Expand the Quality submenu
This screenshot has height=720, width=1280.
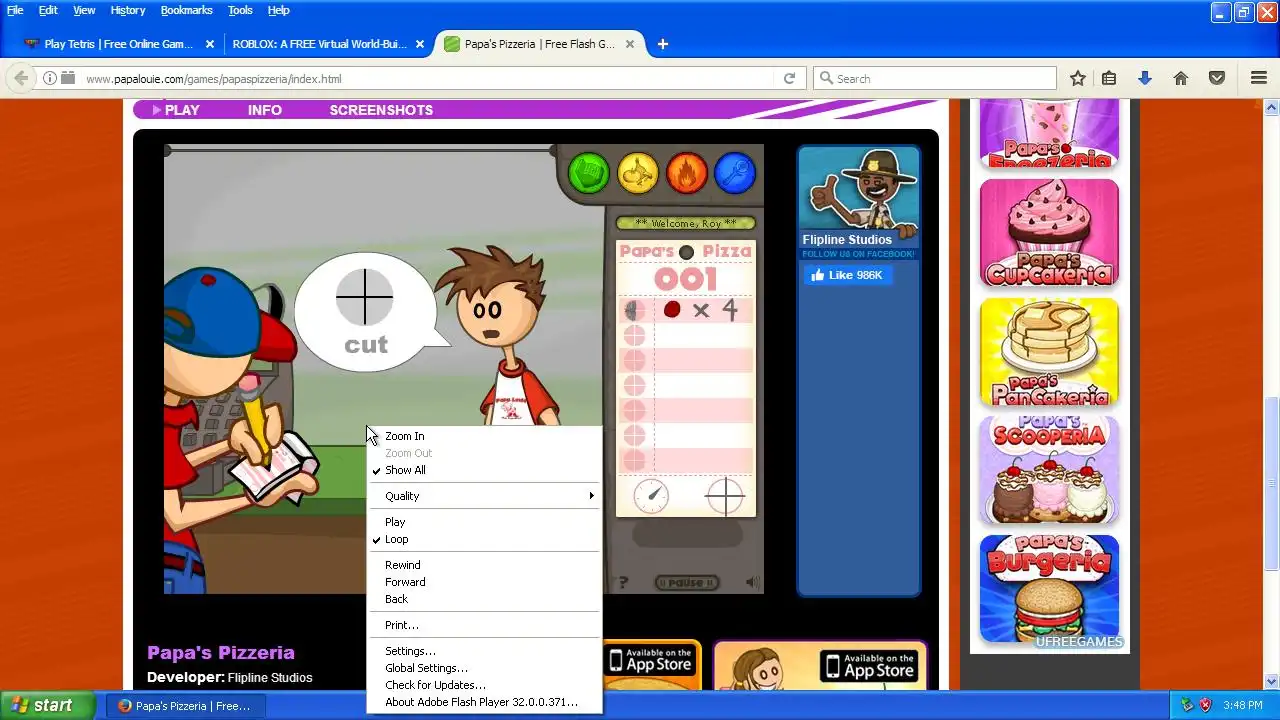(485, 496)
